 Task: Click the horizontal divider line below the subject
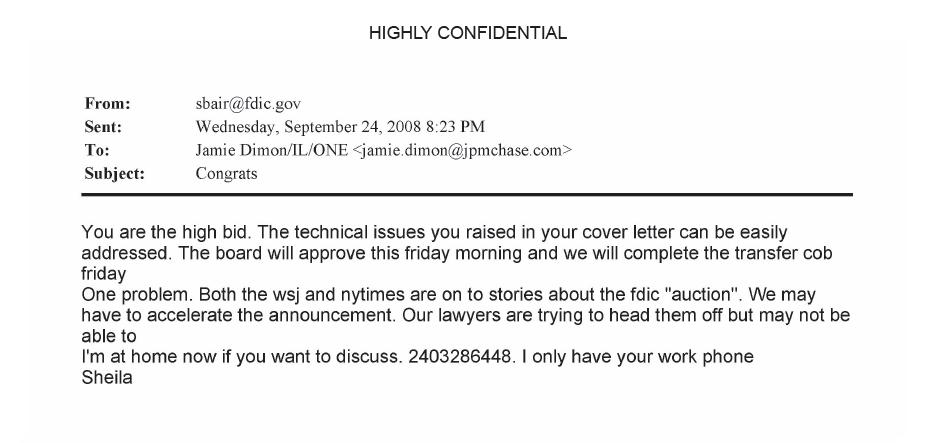pyautogui.click(x=467, y=194)
